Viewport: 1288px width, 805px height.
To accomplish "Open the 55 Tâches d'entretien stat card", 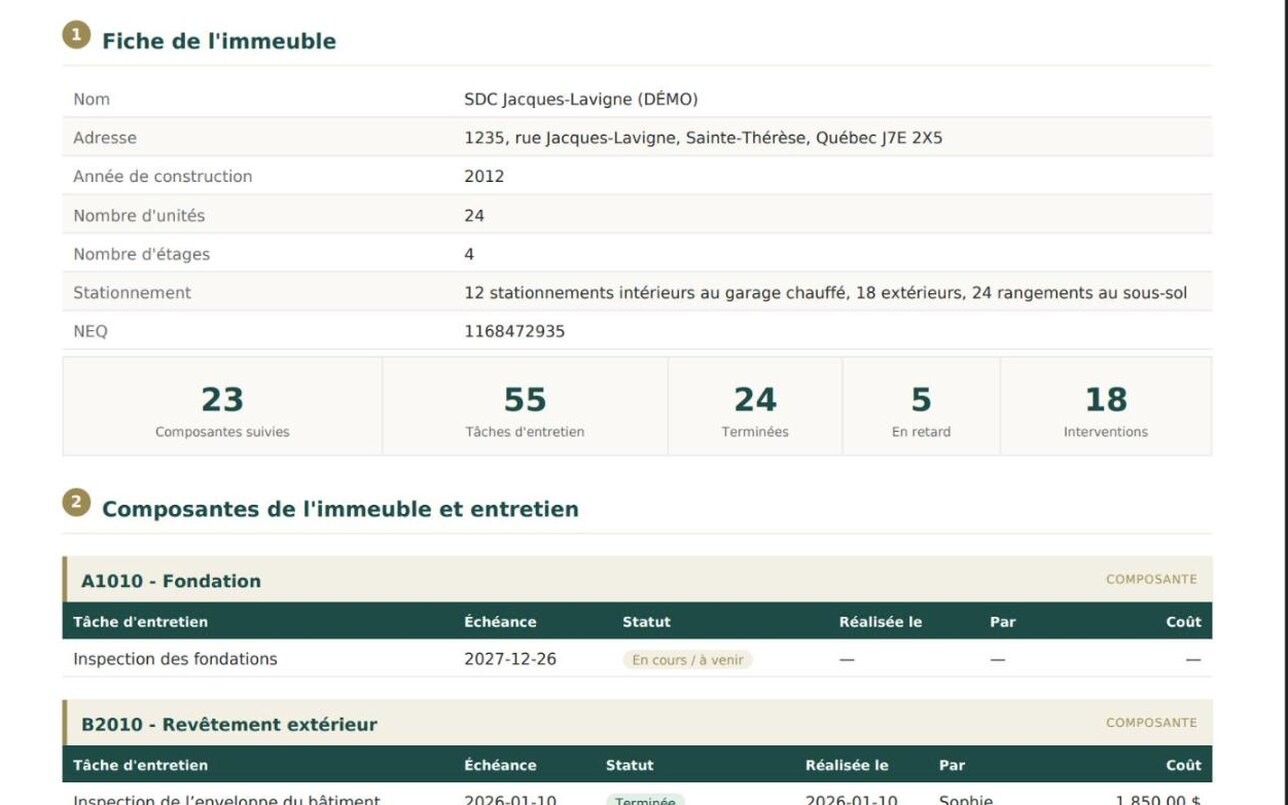I will [x=525, y=407].
